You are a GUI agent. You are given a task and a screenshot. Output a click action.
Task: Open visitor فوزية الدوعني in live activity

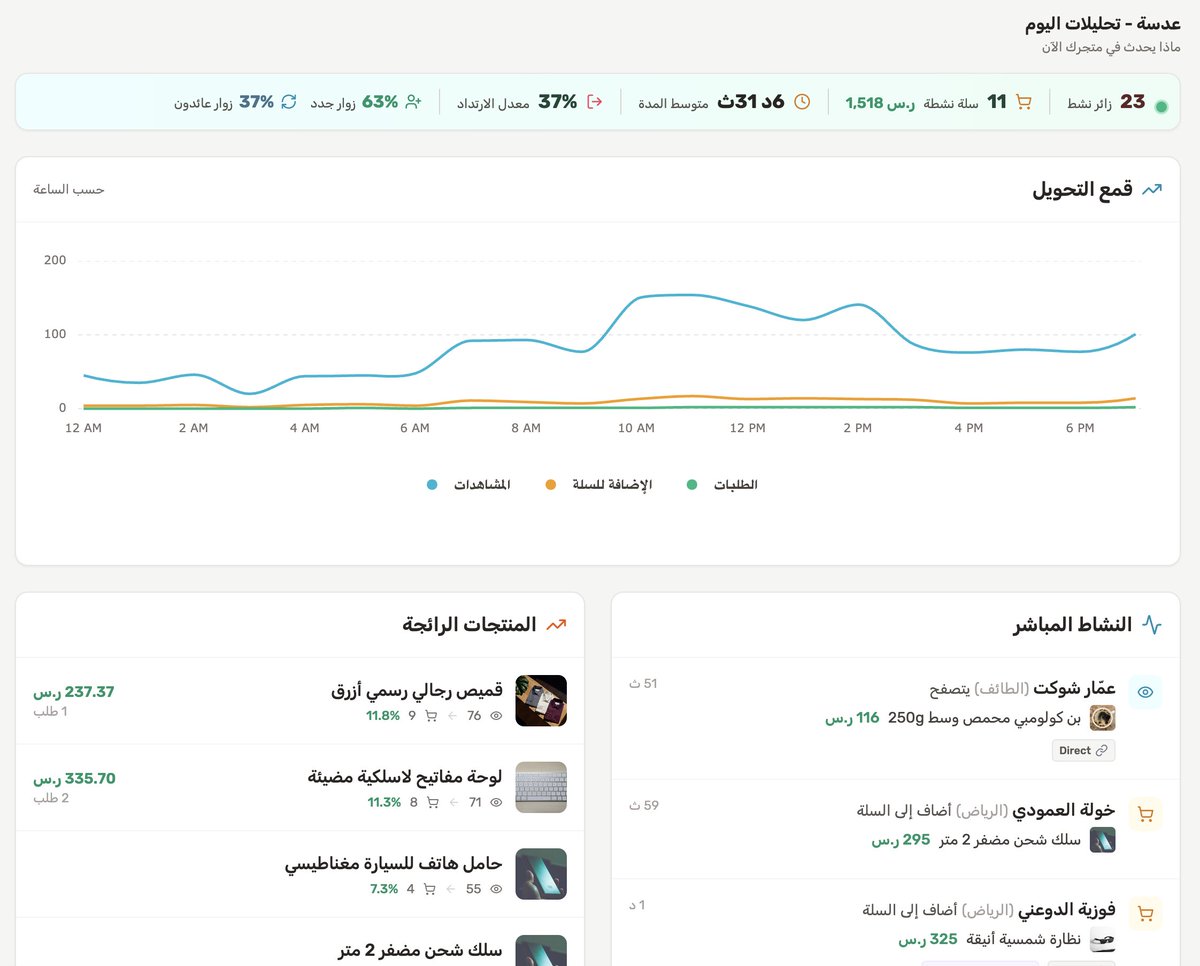(1066, 910)
